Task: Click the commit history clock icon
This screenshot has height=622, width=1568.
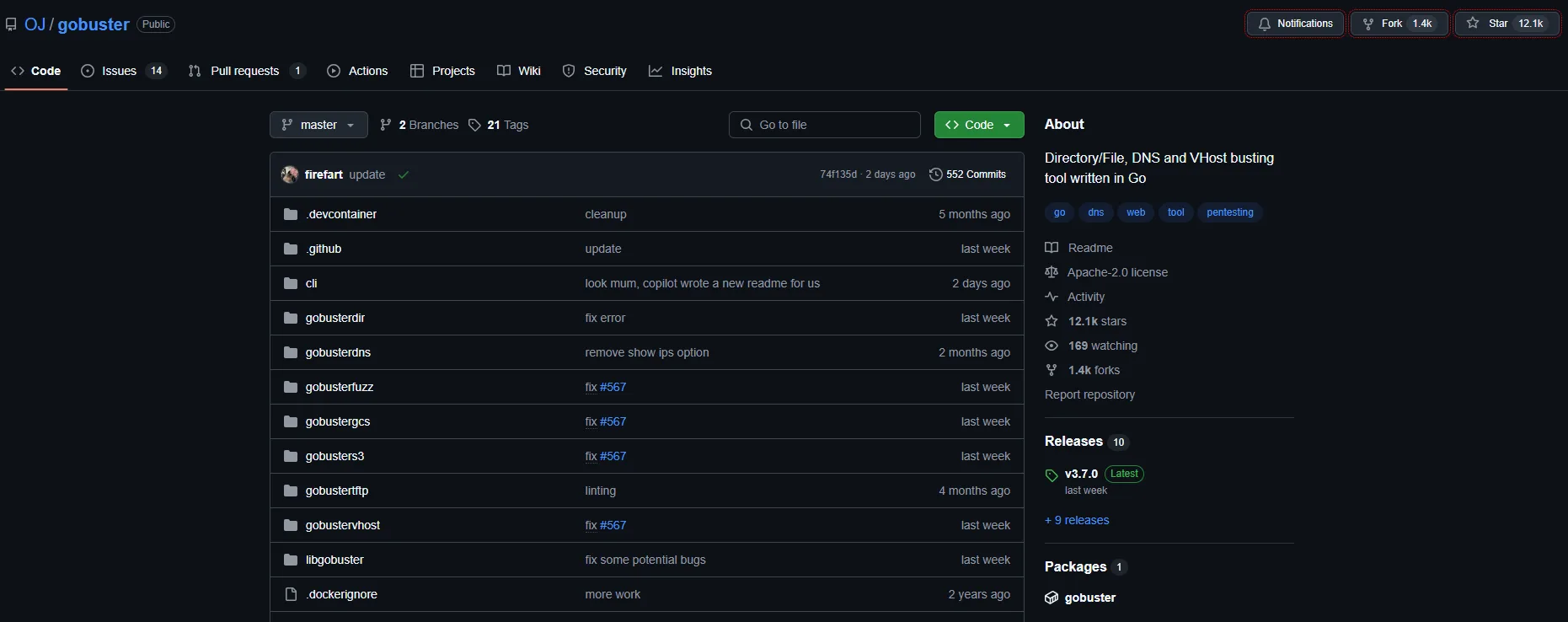Action: click(935, 174)
